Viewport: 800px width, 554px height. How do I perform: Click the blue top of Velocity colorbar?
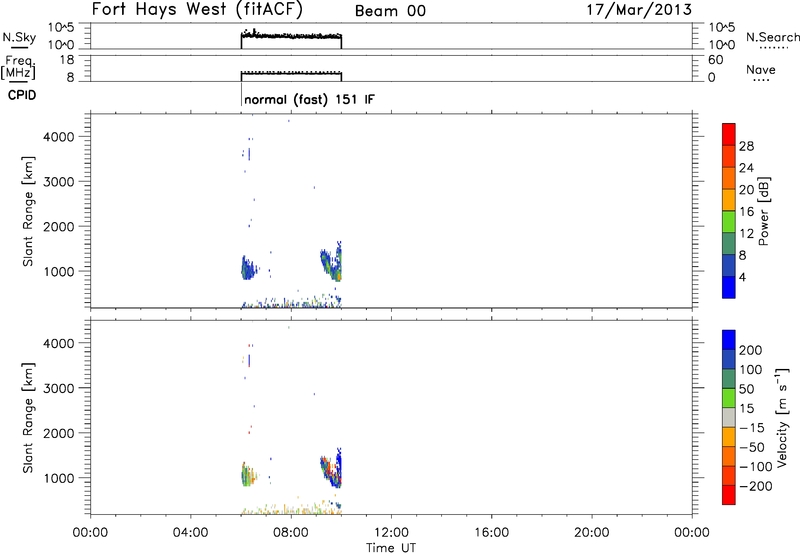[729, 340]
